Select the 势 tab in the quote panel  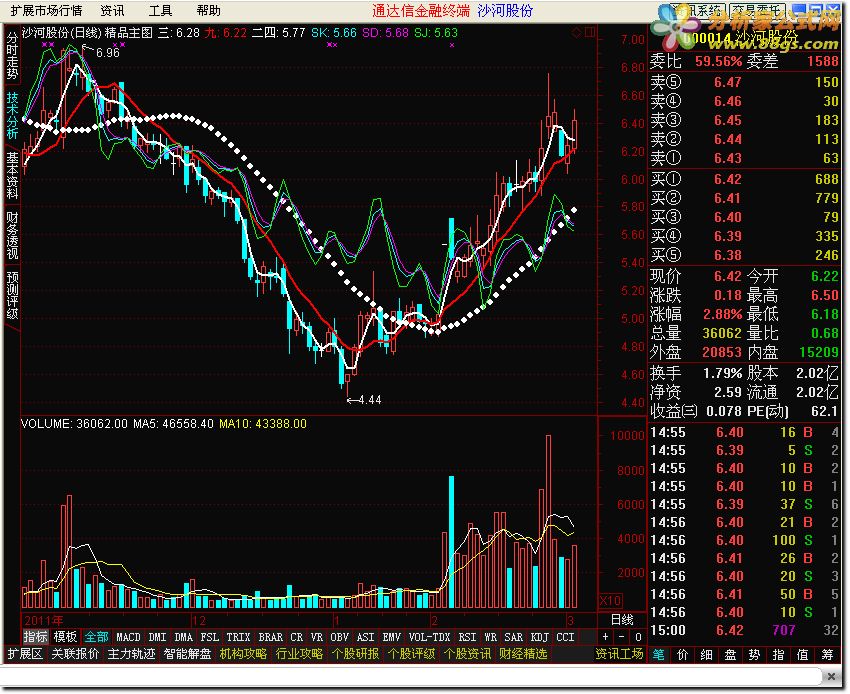(x=755, y=654)
